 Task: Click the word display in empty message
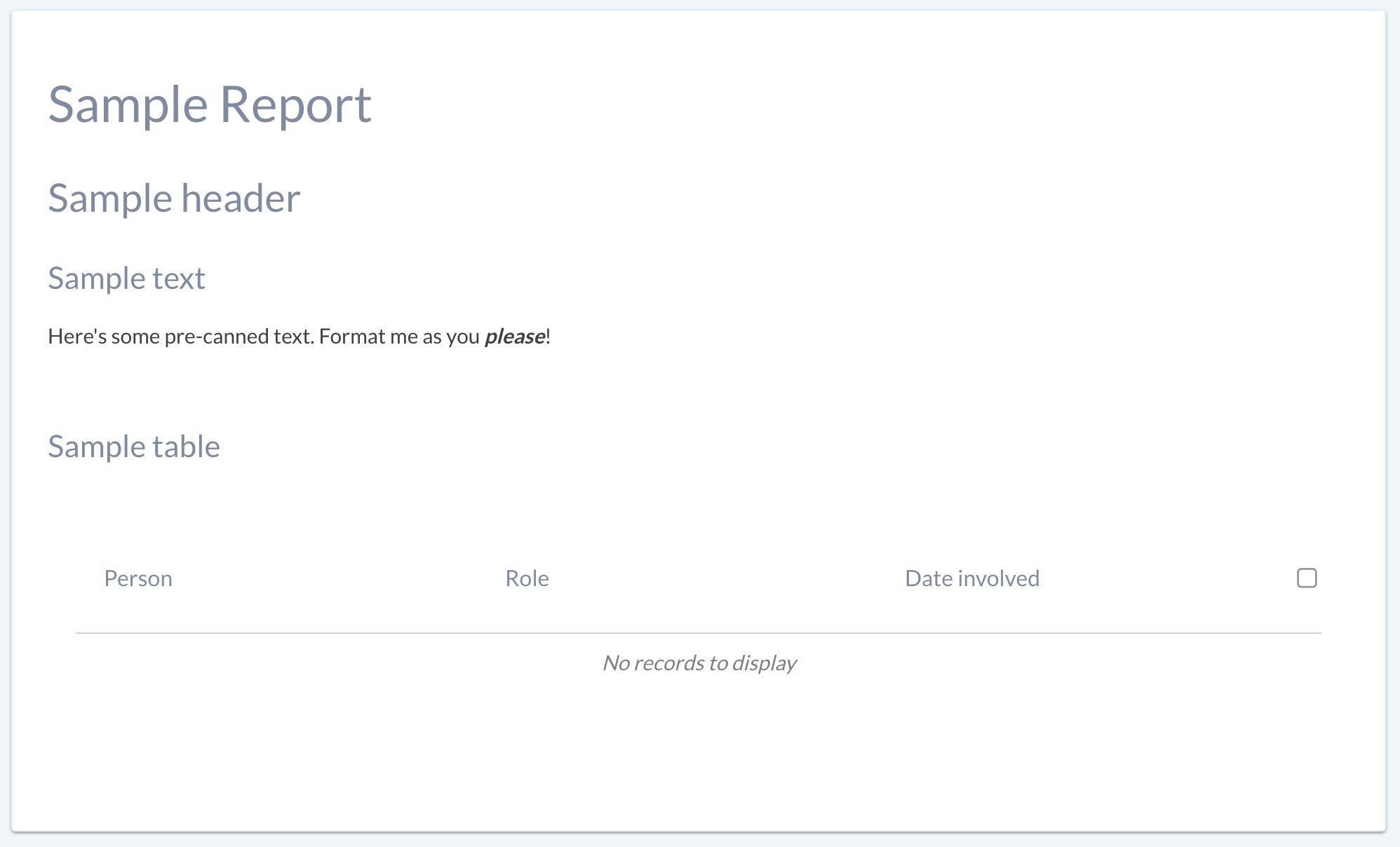(x=764, y=663)
